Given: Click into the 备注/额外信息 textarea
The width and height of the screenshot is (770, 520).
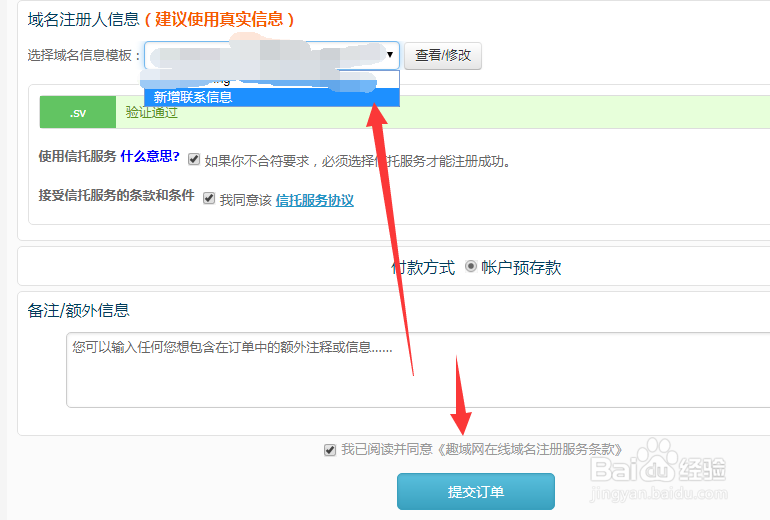Looking at the screenshot, I should coord(418,370).
